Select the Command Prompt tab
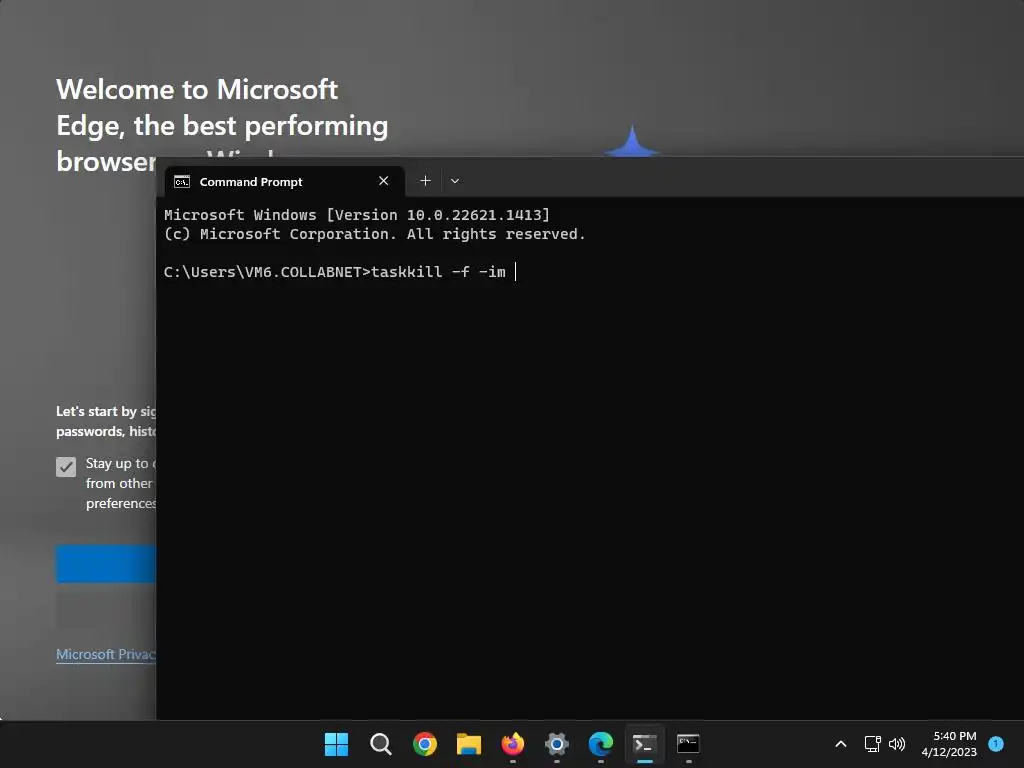1024x768 pixels. coord(284,182)
